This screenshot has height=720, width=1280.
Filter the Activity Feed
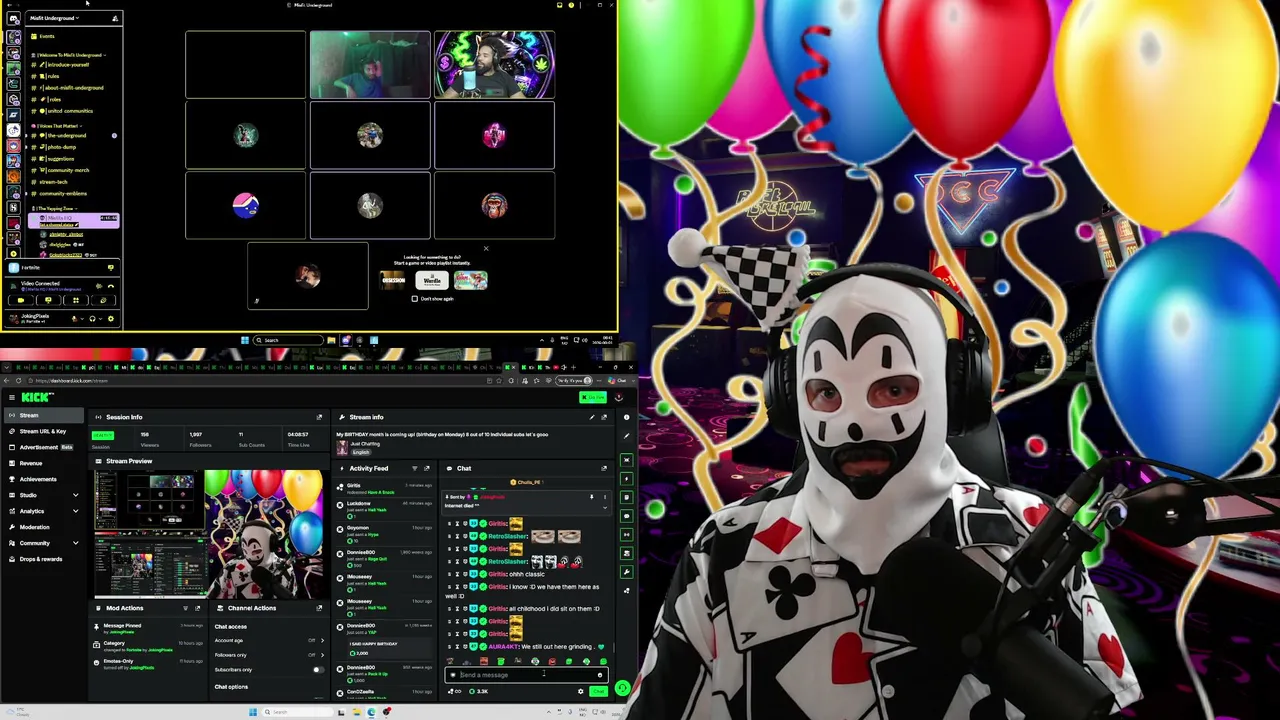click(x=414, y=468)
